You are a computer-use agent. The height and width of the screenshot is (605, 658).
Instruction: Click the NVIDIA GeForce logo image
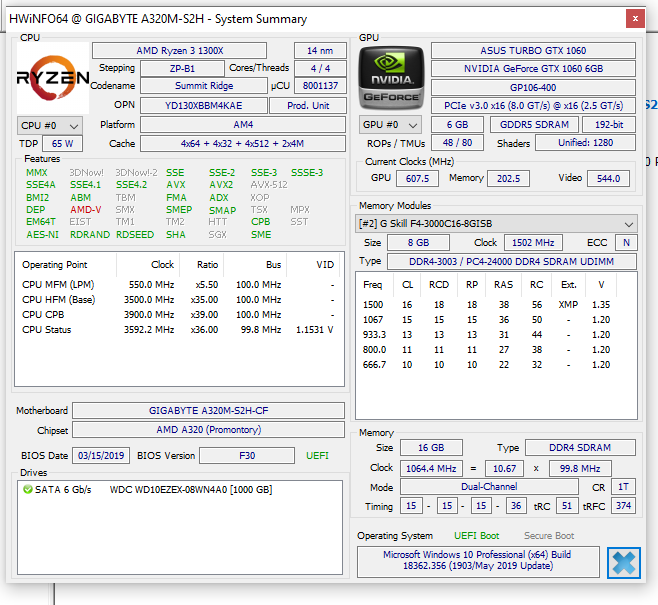click(x=391, y=78)
